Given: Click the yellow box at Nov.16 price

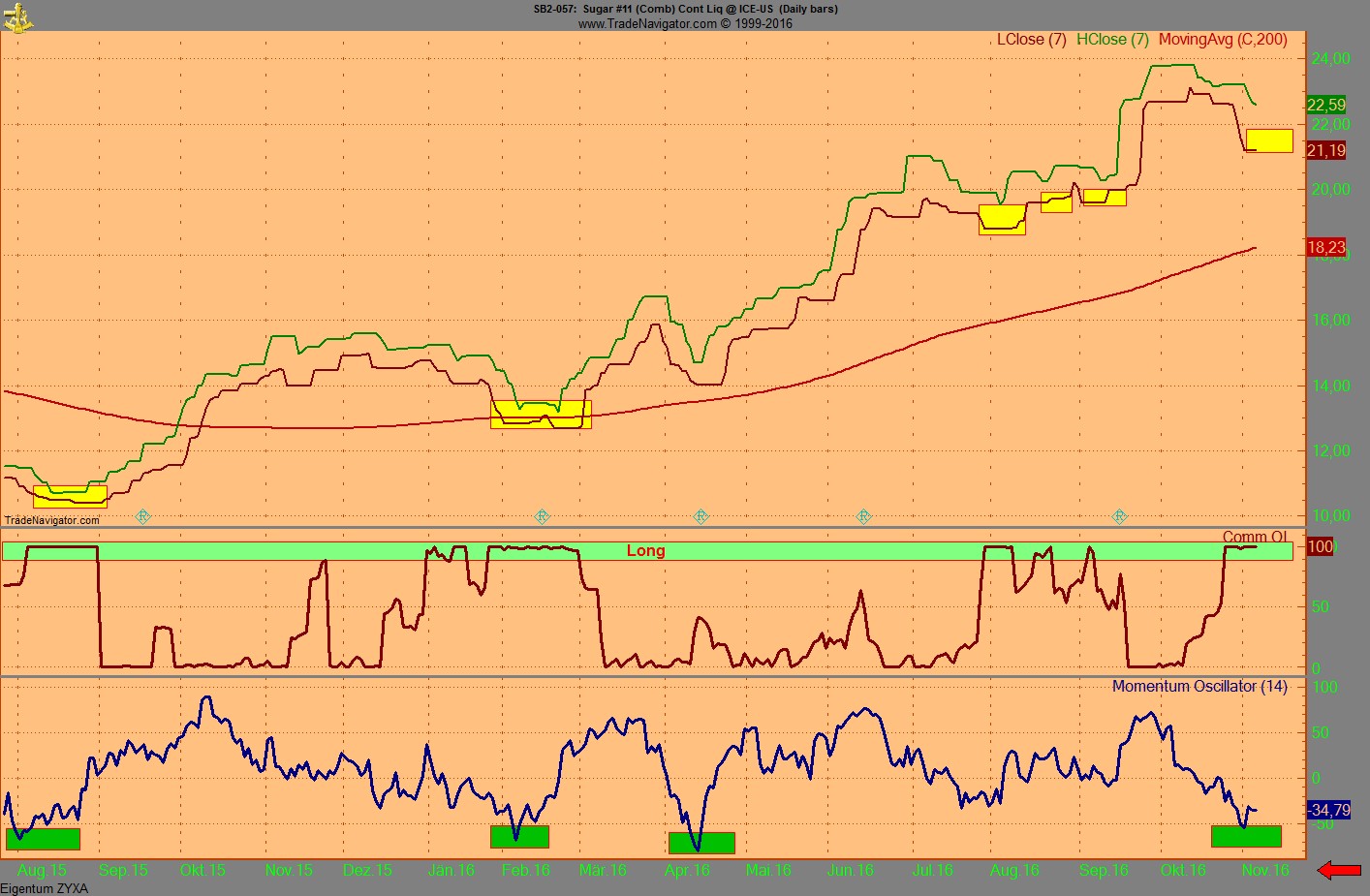Looking at the screenshot, I should click(1269, 140).
